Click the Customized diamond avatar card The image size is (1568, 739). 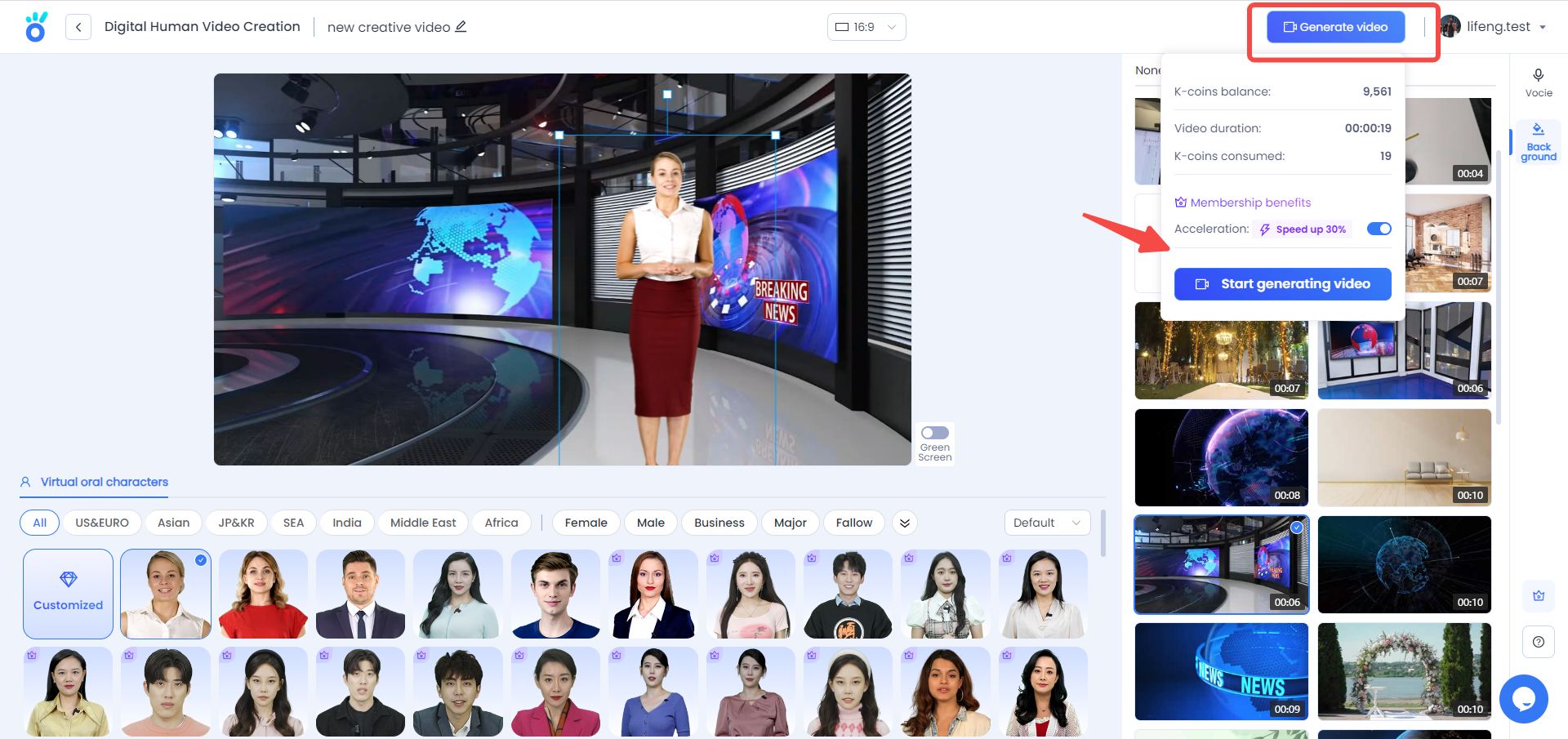(x=68, y=594)
